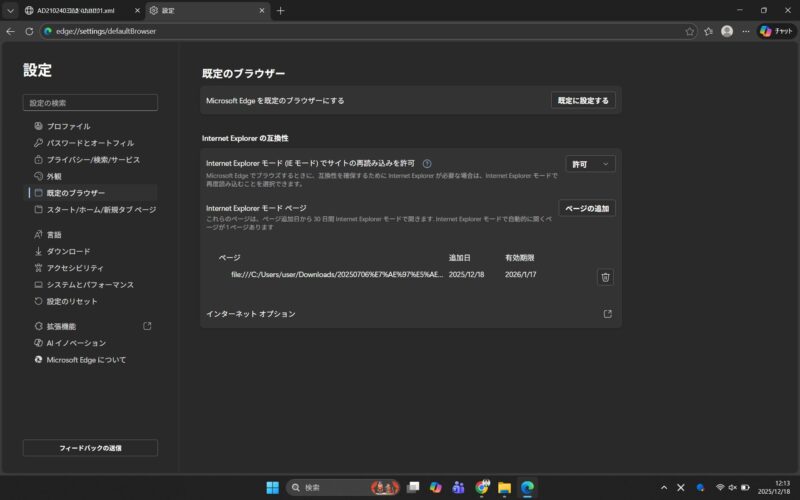Refresh the page with reload icon
800x500 pixels.
(29, 31)
